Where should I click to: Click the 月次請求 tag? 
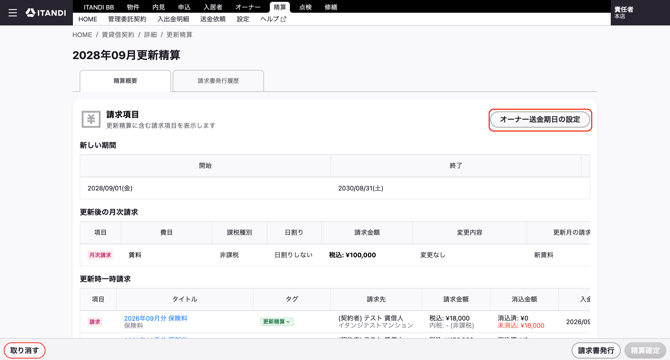coord(100,255)
